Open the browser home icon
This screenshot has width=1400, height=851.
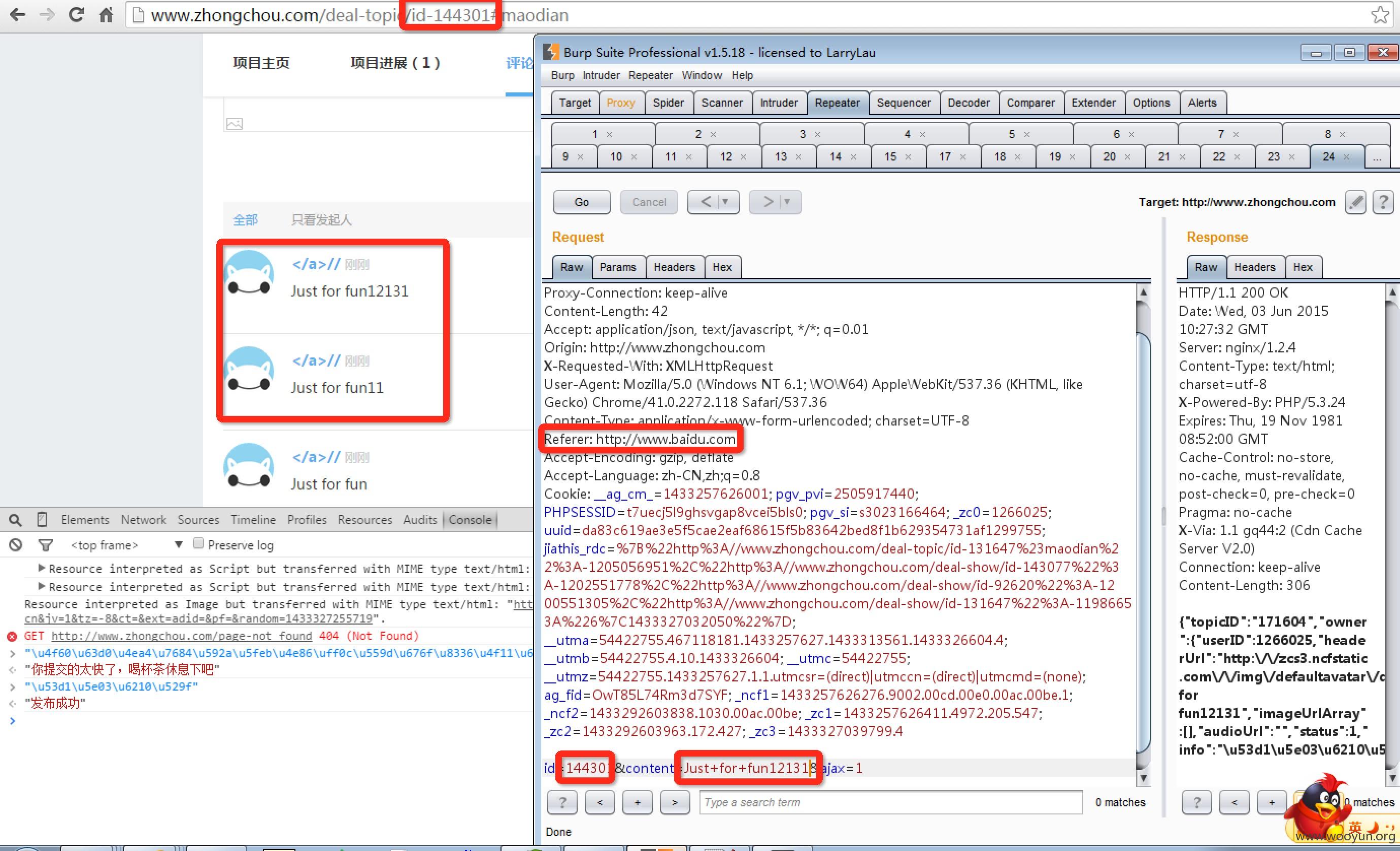(106, 15)
